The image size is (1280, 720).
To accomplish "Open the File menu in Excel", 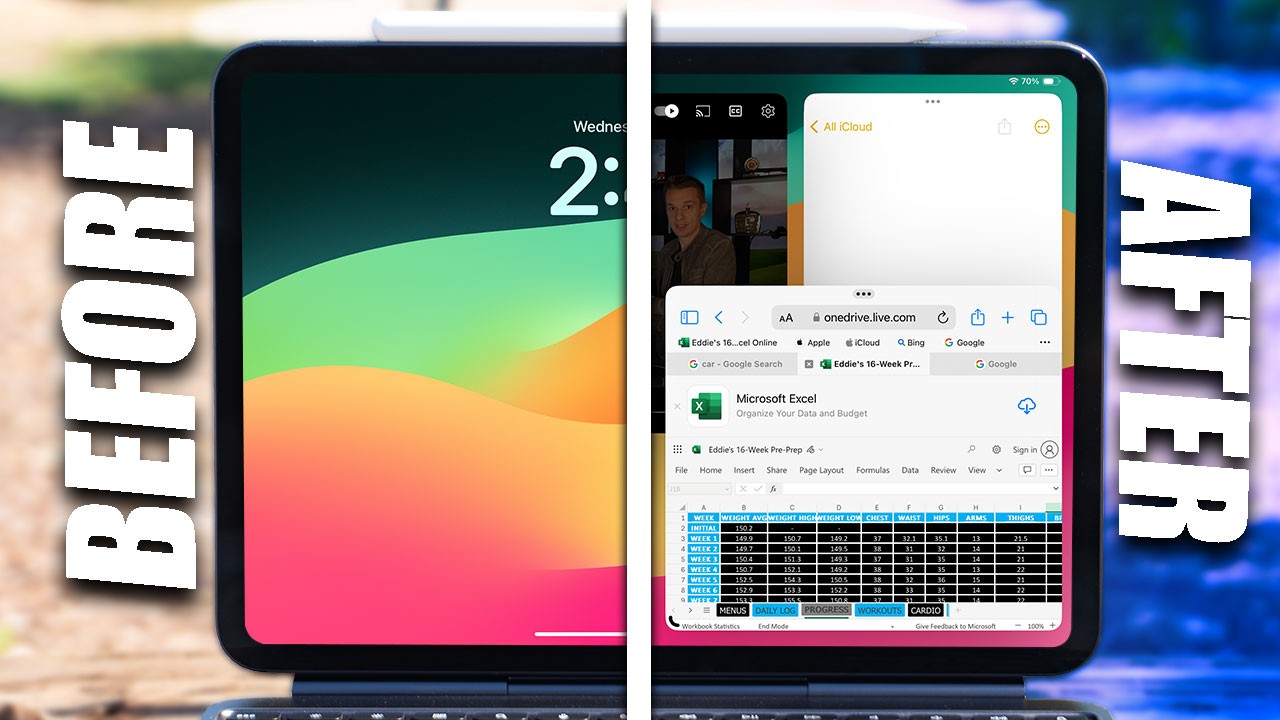I will point(681,470).
